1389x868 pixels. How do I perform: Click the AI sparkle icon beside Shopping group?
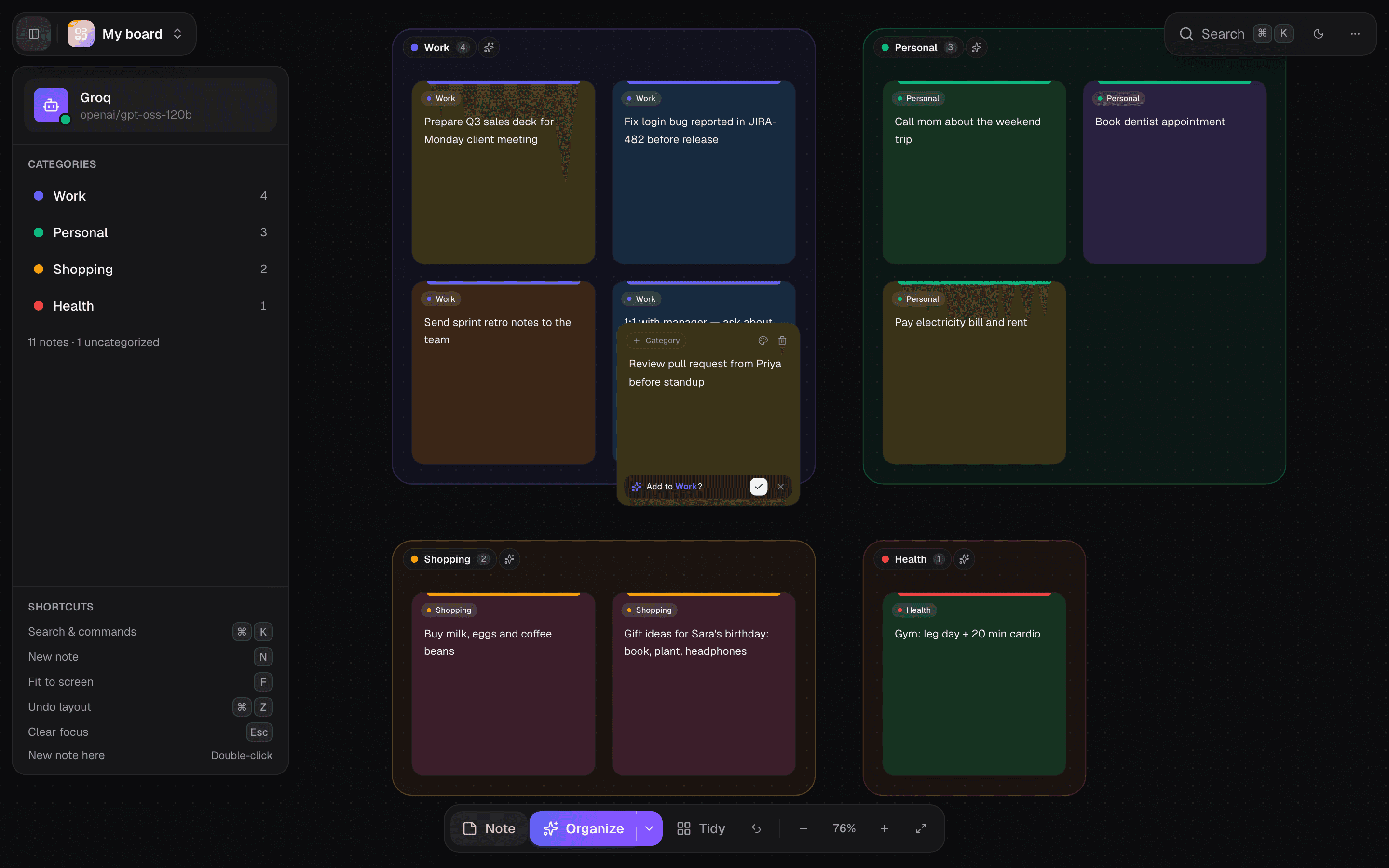tap(509, 559)
